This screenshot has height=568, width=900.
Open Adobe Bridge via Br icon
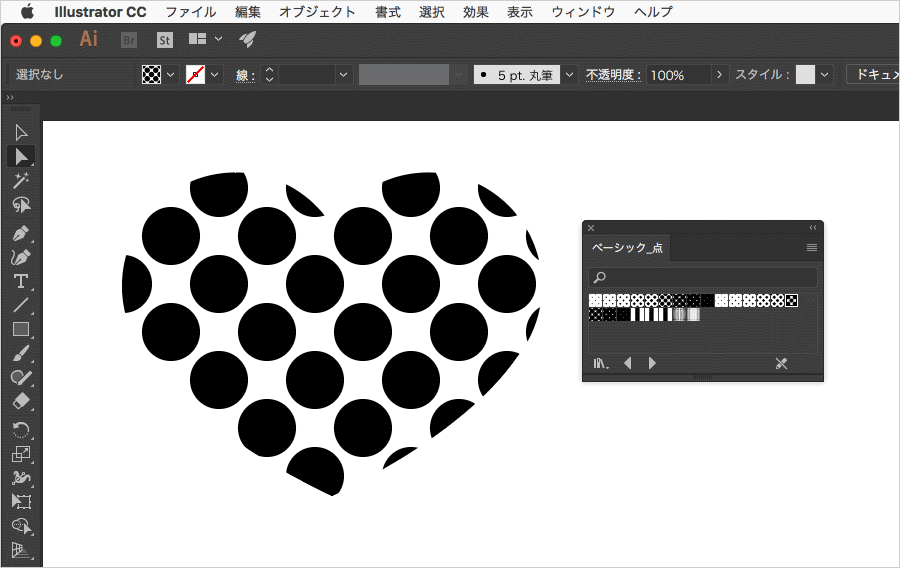(129, 40)
